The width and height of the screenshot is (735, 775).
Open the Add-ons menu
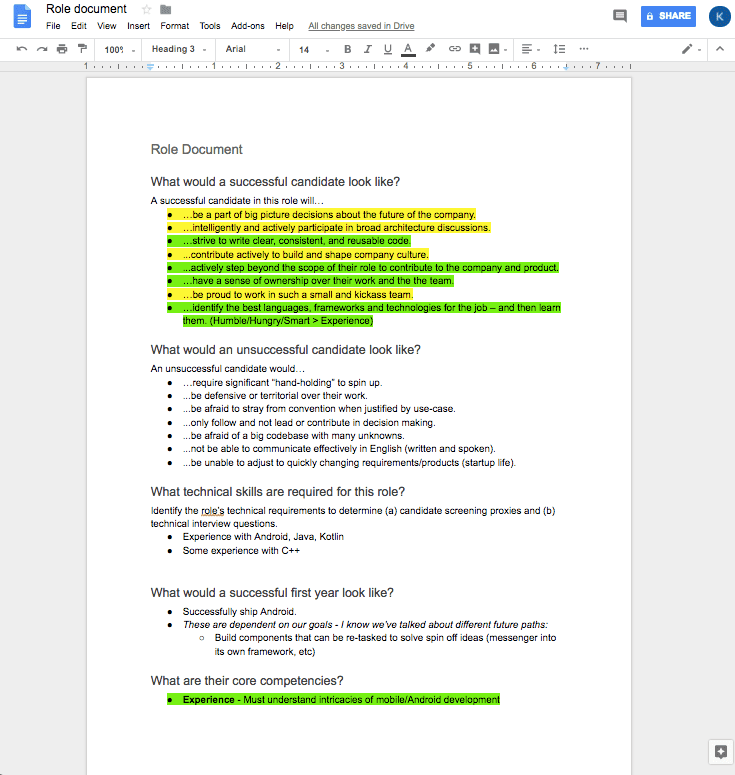tap(248, 26)
